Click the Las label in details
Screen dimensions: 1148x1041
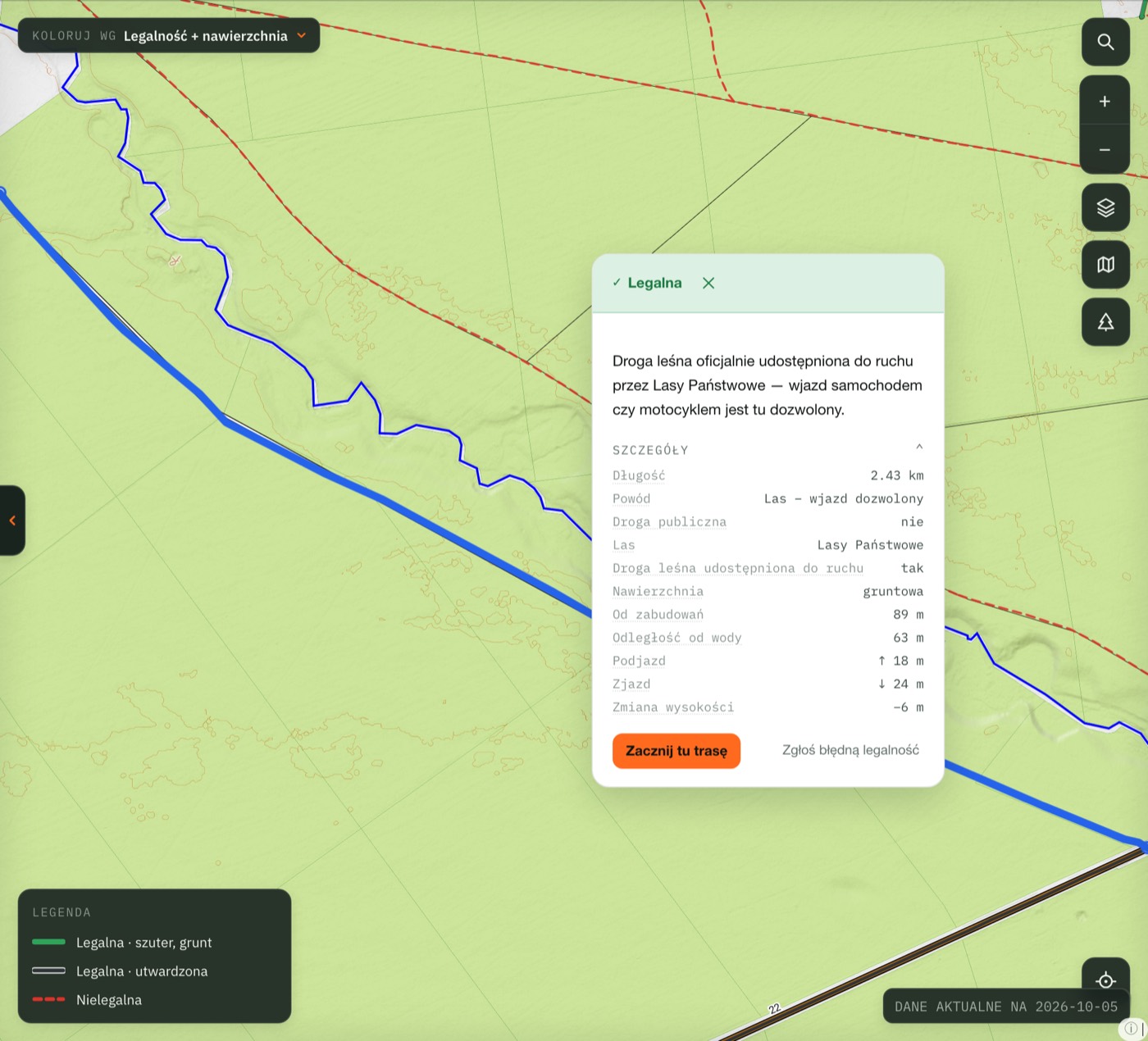pos(624,545)
